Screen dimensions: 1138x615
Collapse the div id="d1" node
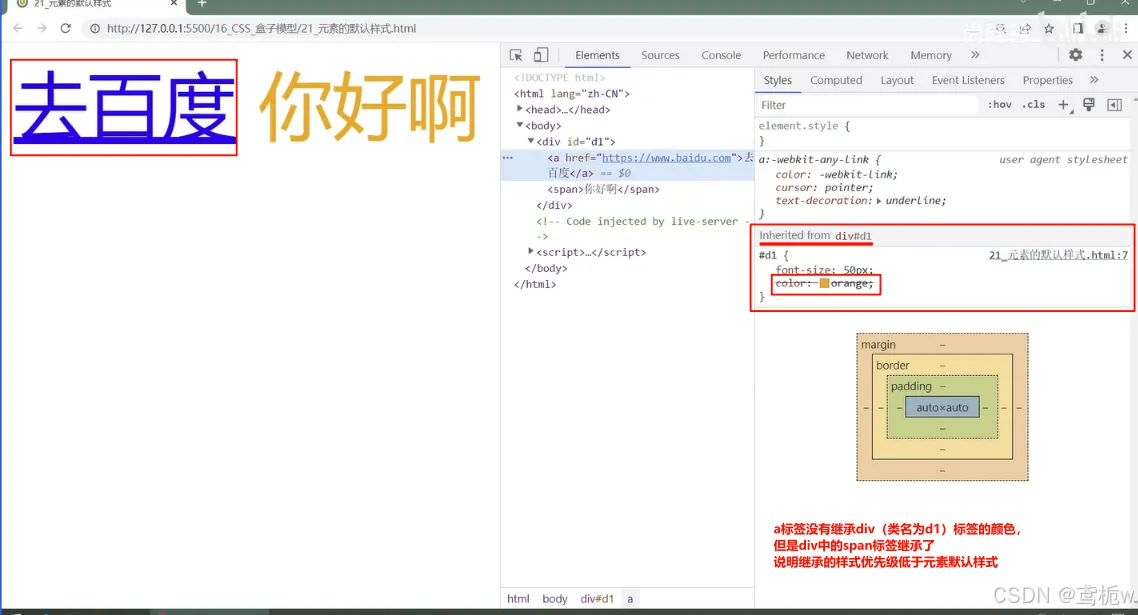(531, 141)
